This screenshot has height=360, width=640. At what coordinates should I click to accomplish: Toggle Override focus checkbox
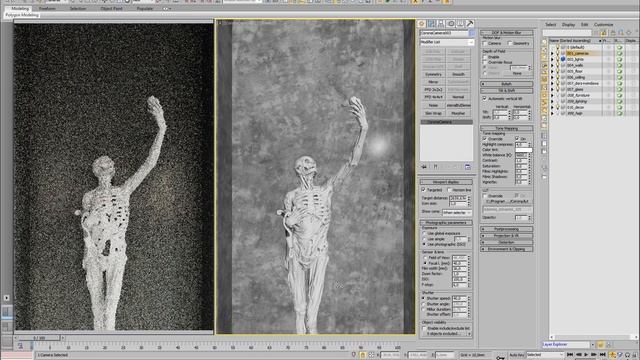pos(485,62)
